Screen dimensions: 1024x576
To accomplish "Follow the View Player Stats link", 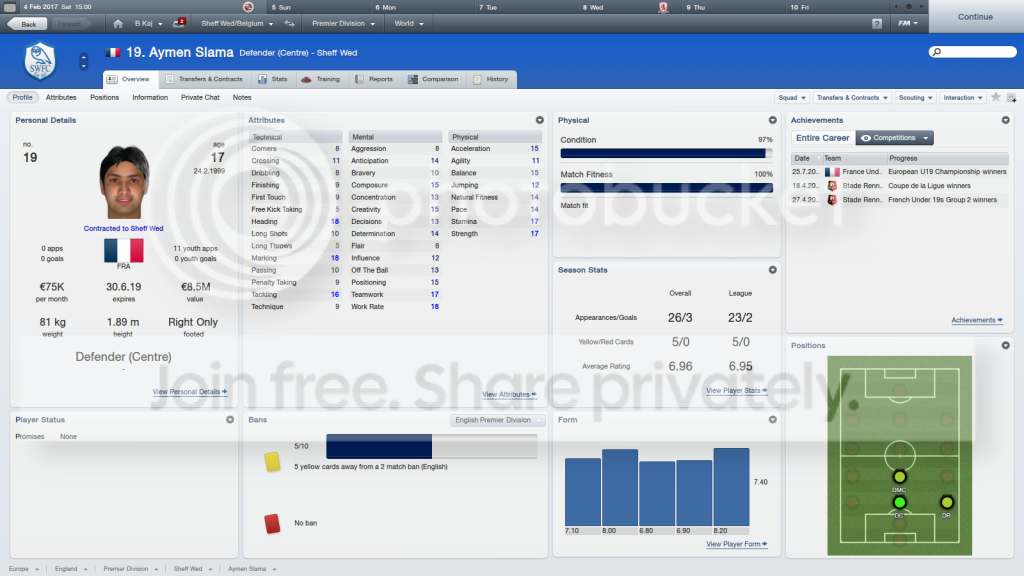I will (x=736, y=391).
